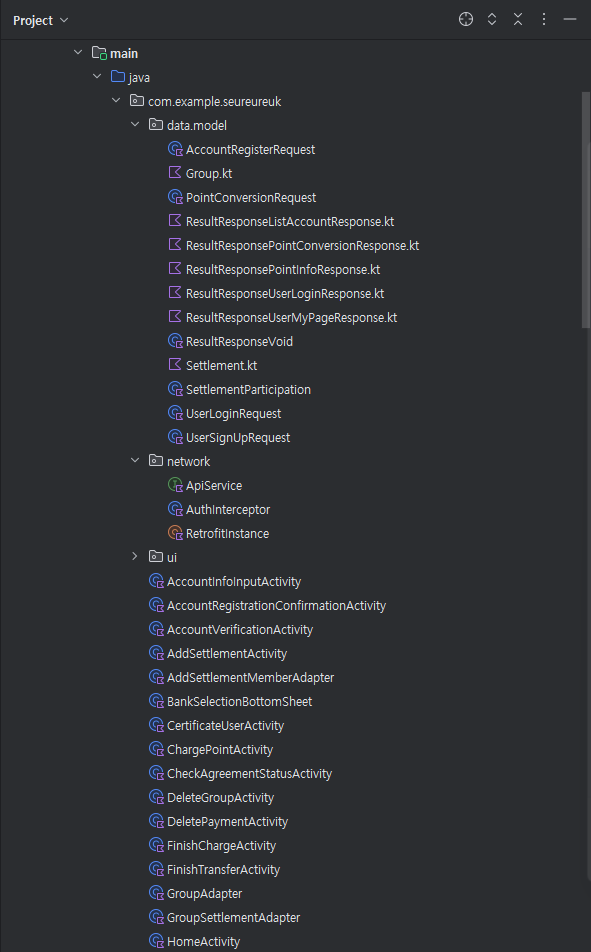Collapse the data.model package
Screen dimensions: 591x952
tap(135, 124)
